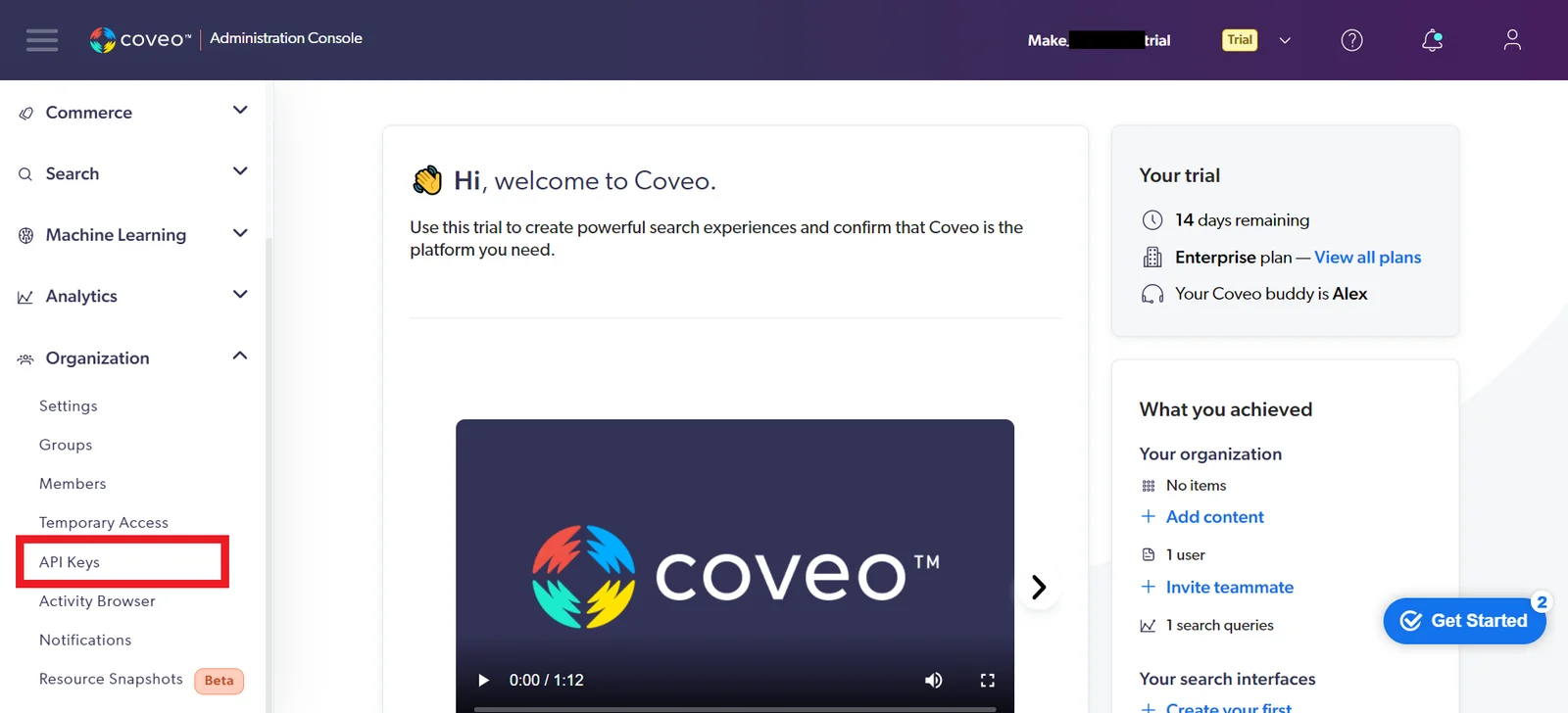Click the grid icon next to No items
The height and width of the screenshot is (713, 1568).
[x=1149, y=486]
